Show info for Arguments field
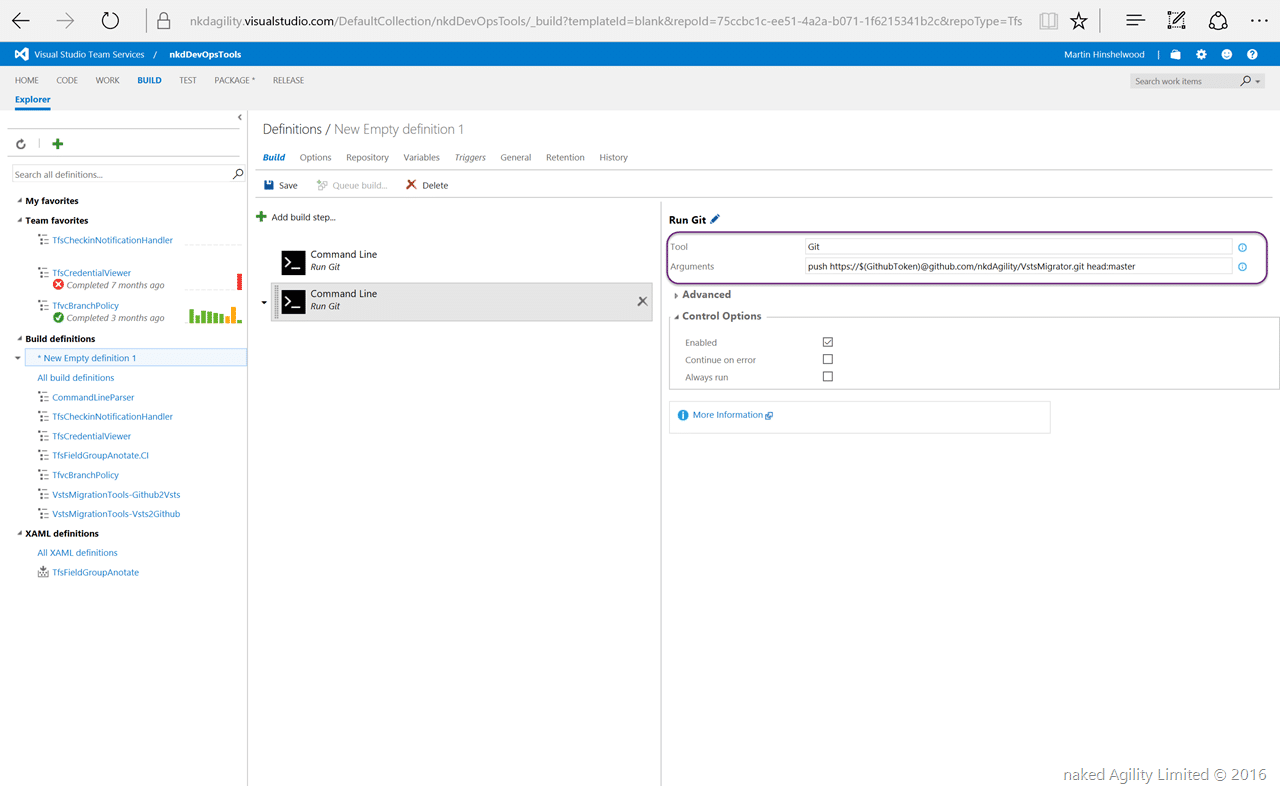 pyautogui.click(x=1242, y=267)
